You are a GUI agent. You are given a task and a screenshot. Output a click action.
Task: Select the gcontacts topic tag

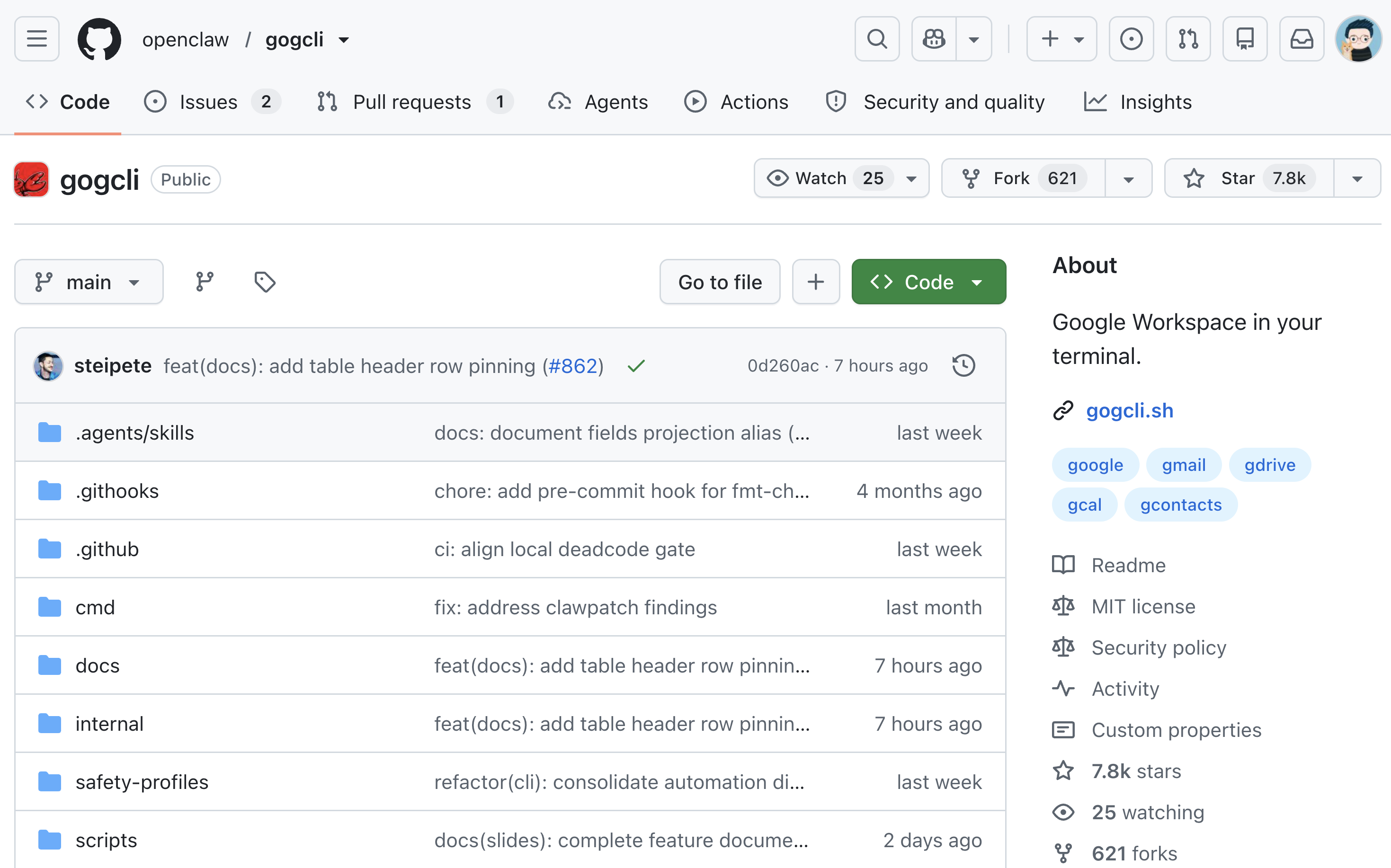(x=1180, y=505)
